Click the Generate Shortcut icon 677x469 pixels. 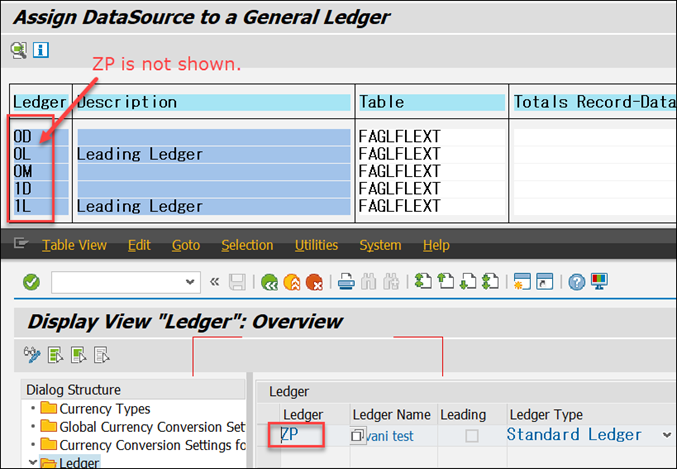(x=544, y=282)
